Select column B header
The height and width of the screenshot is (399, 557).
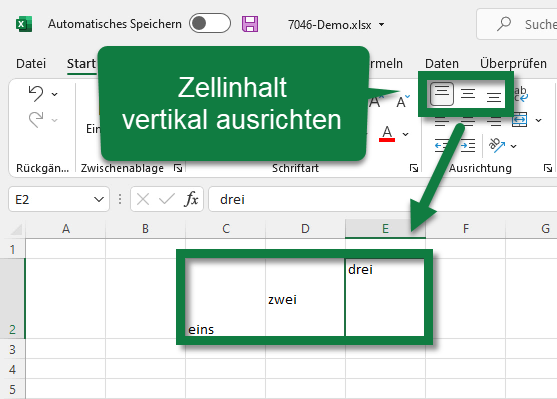point(145,228)
